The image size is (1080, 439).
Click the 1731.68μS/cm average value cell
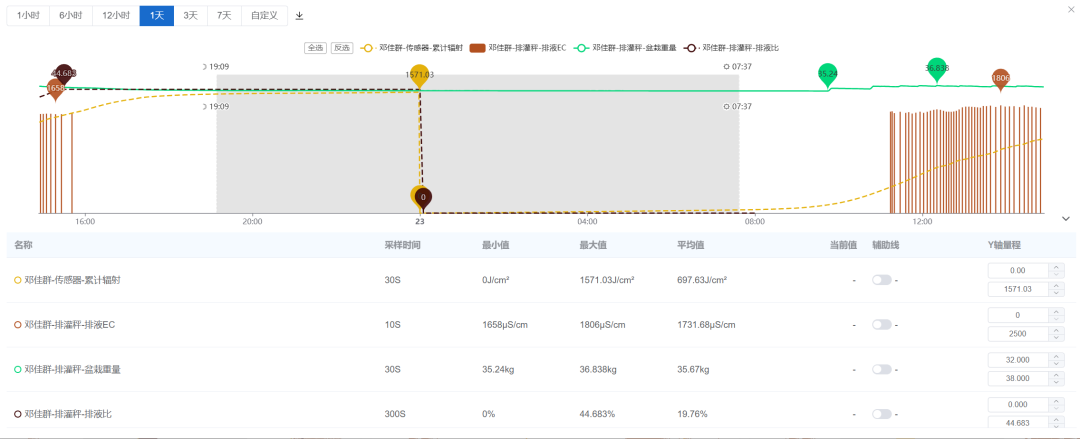coord(707,325)
